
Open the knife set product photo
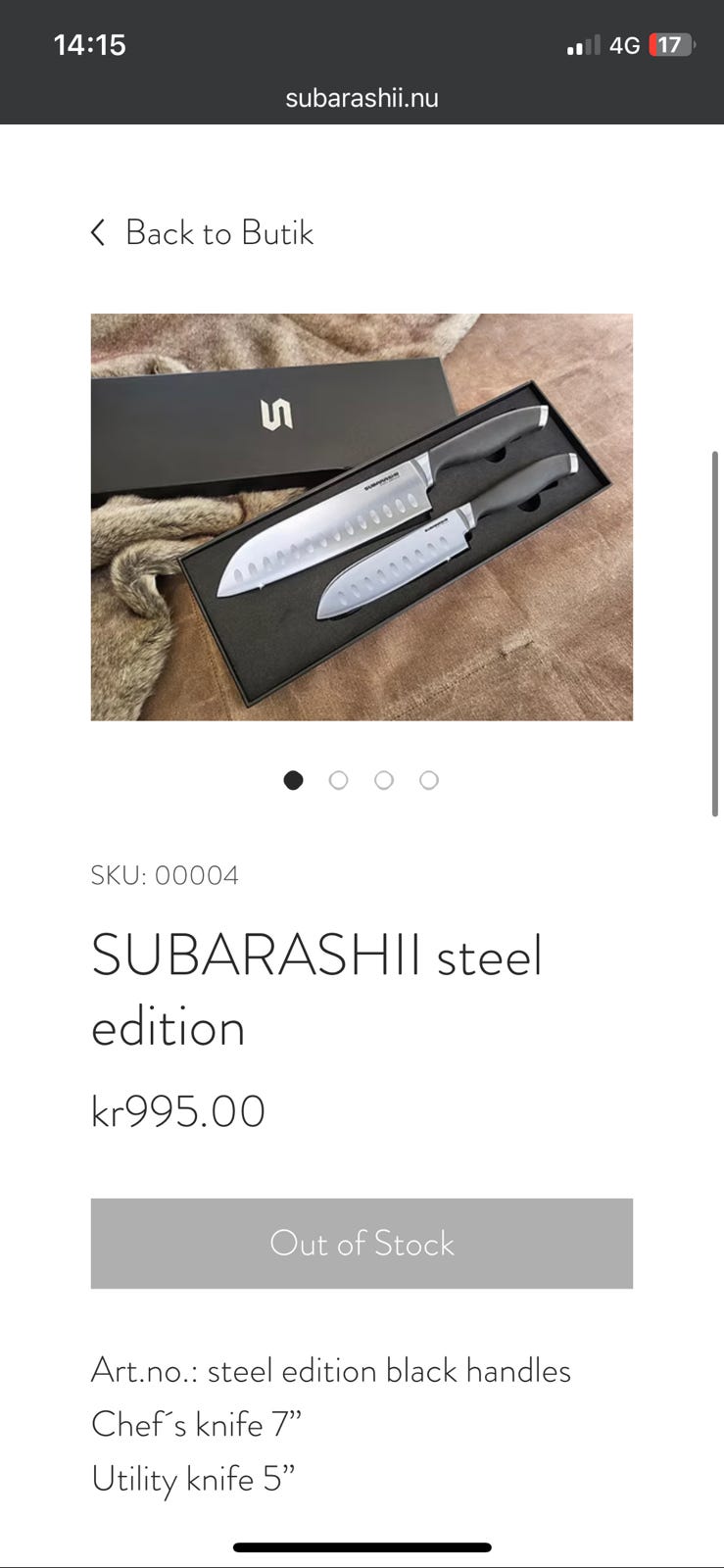point(362,516)
